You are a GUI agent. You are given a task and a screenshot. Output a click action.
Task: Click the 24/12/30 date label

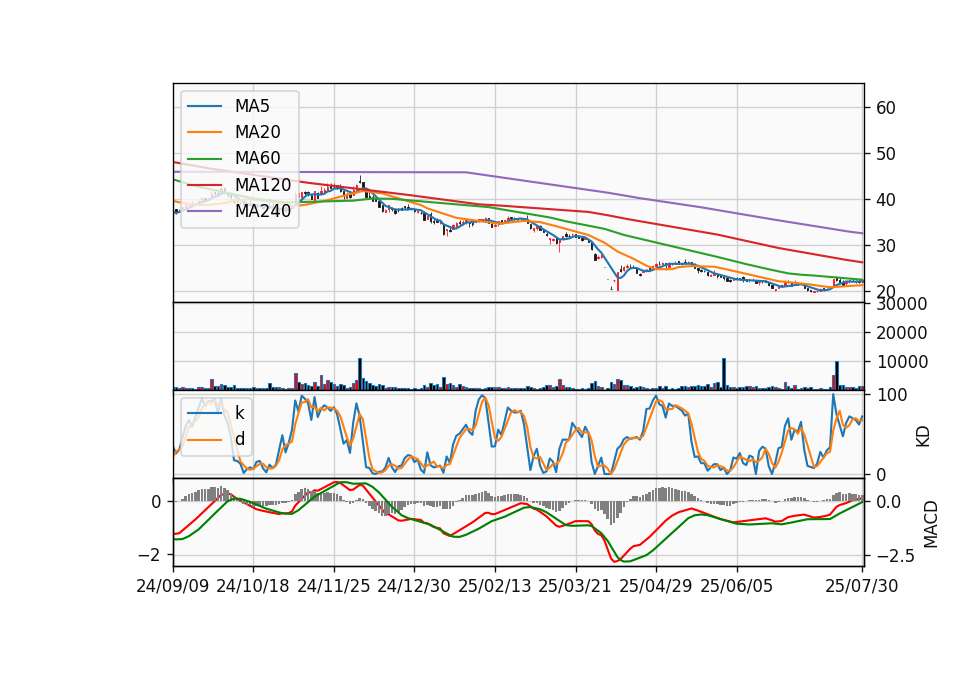tap(414, 586)
